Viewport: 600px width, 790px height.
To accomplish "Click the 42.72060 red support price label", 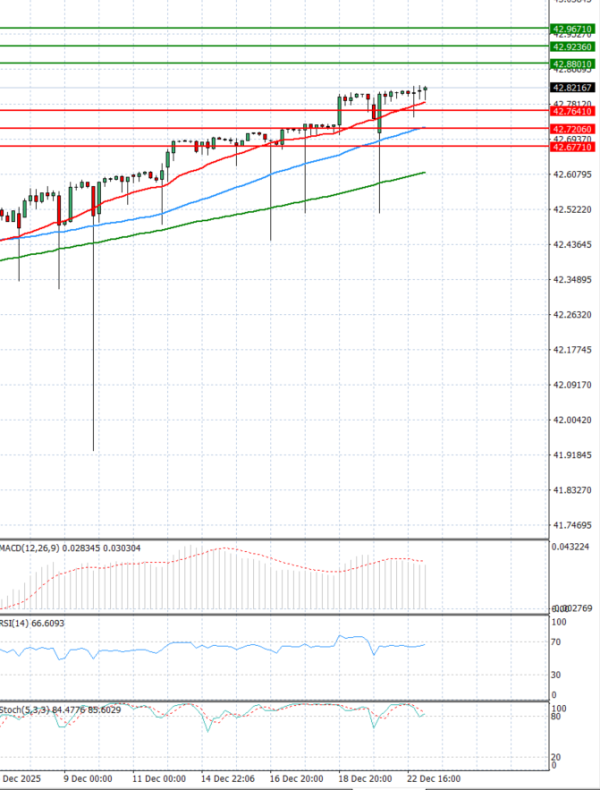I will [572, 130].
